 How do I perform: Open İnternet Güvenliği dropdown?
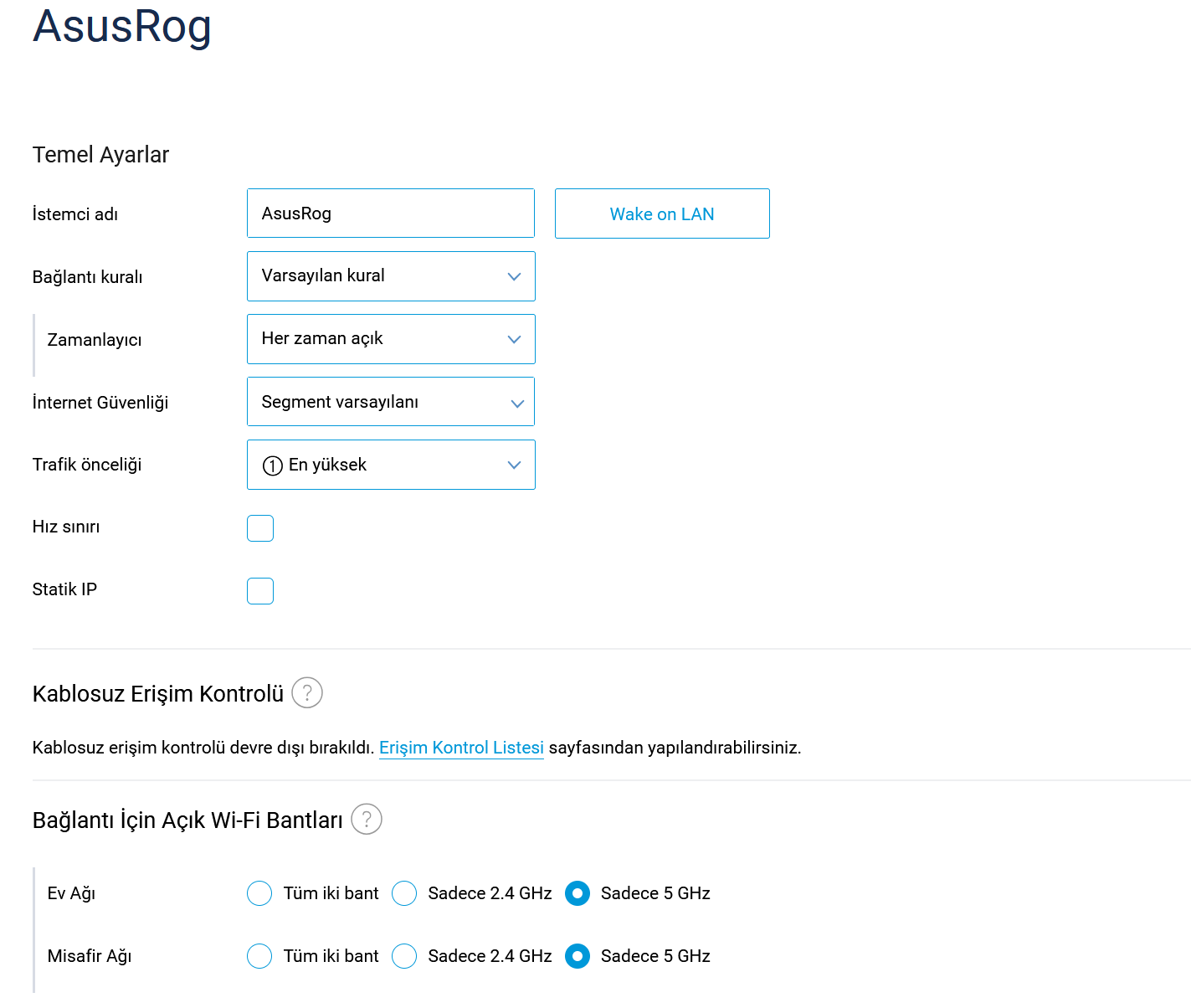pyautogui.click(x=391, y=402)
